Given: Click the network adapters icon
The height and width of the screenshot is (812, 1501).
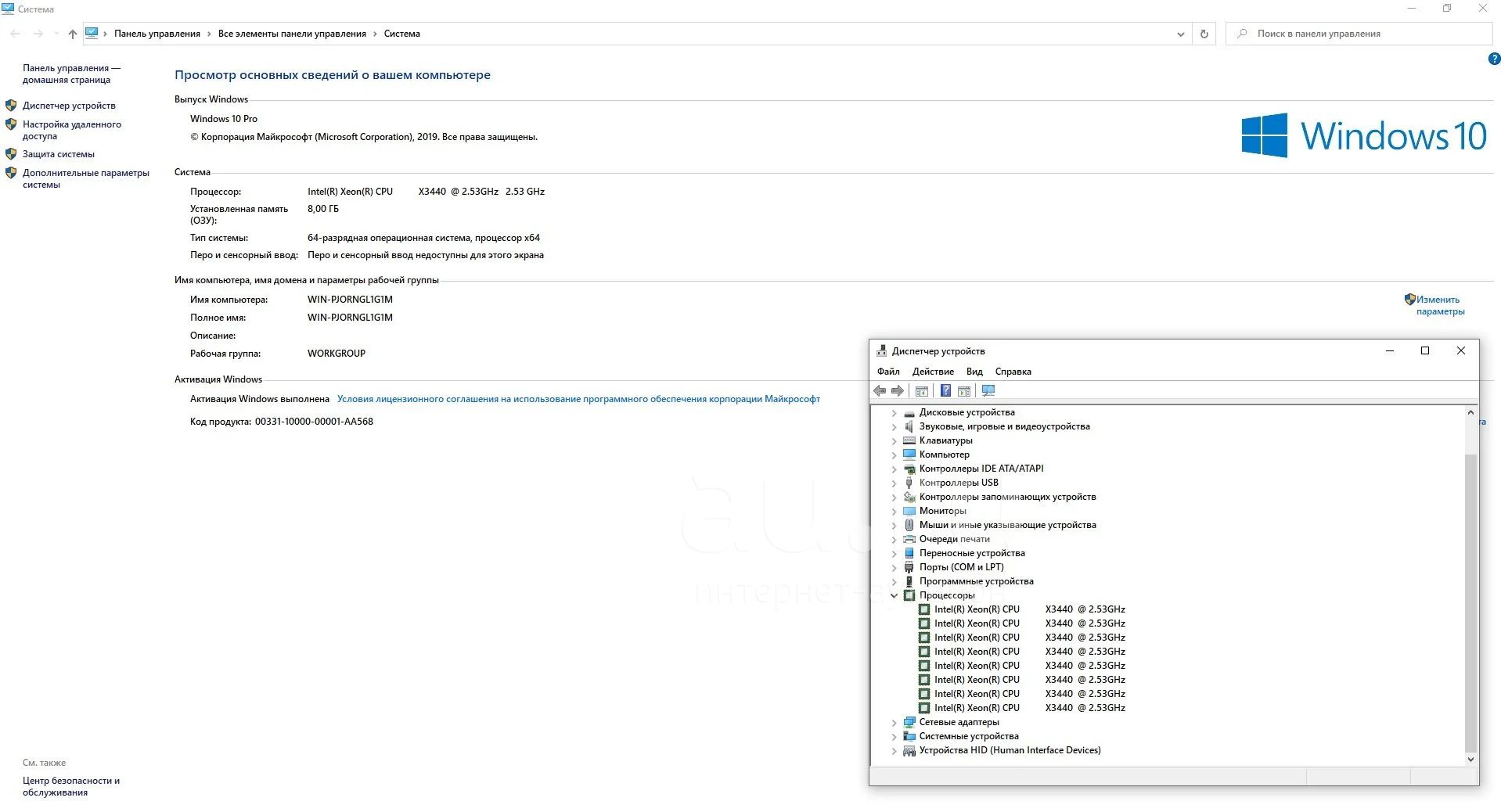Looking at the screenshot, I should 909,723.
